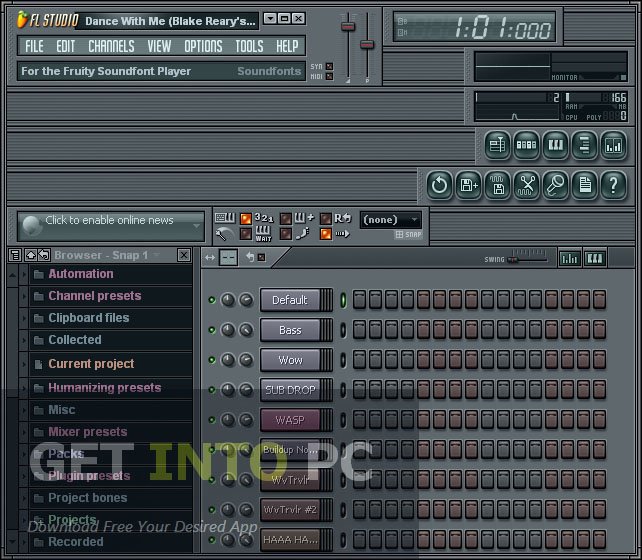Screen dimensions: 642x560
Task: Click the song position time display
Action: click(474, 27)
